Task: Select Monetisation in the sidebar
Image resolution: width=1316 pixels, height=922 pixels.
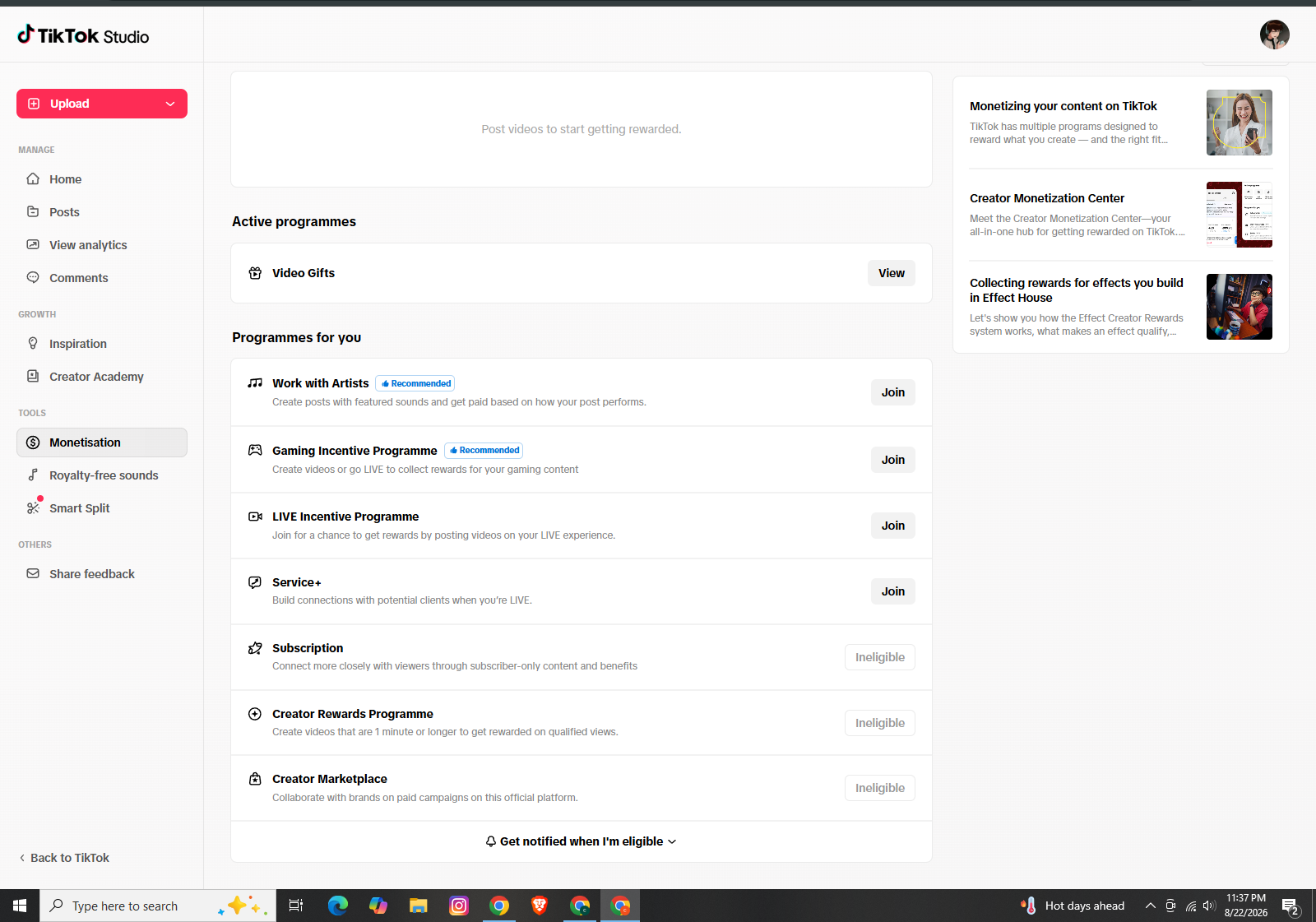Action: click(102, 442)
